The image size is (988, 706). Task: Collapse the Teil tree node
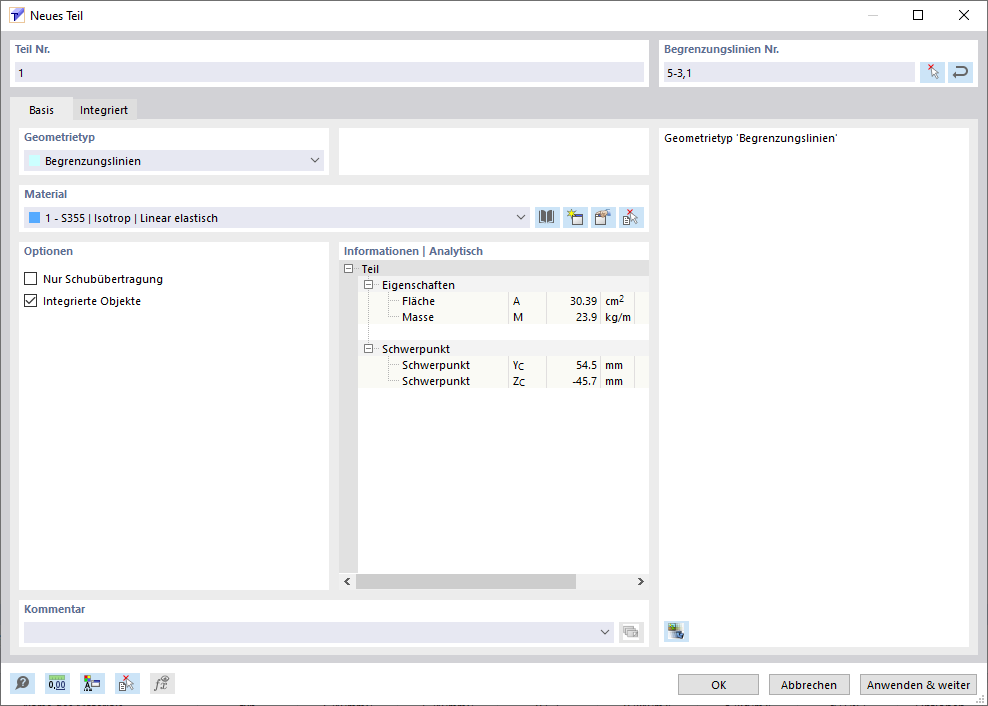point(348,269)
